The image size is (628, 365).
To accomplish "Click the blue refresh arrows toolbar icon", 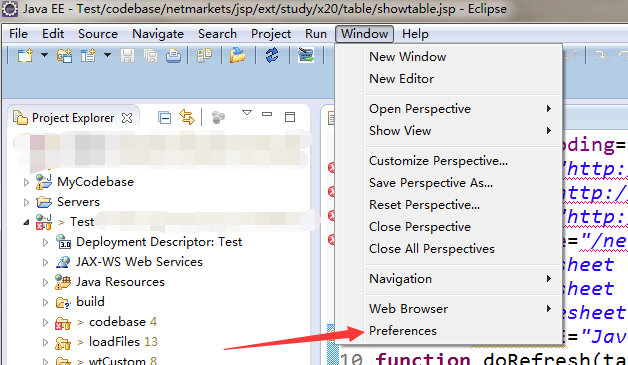I will coord(272,55).
